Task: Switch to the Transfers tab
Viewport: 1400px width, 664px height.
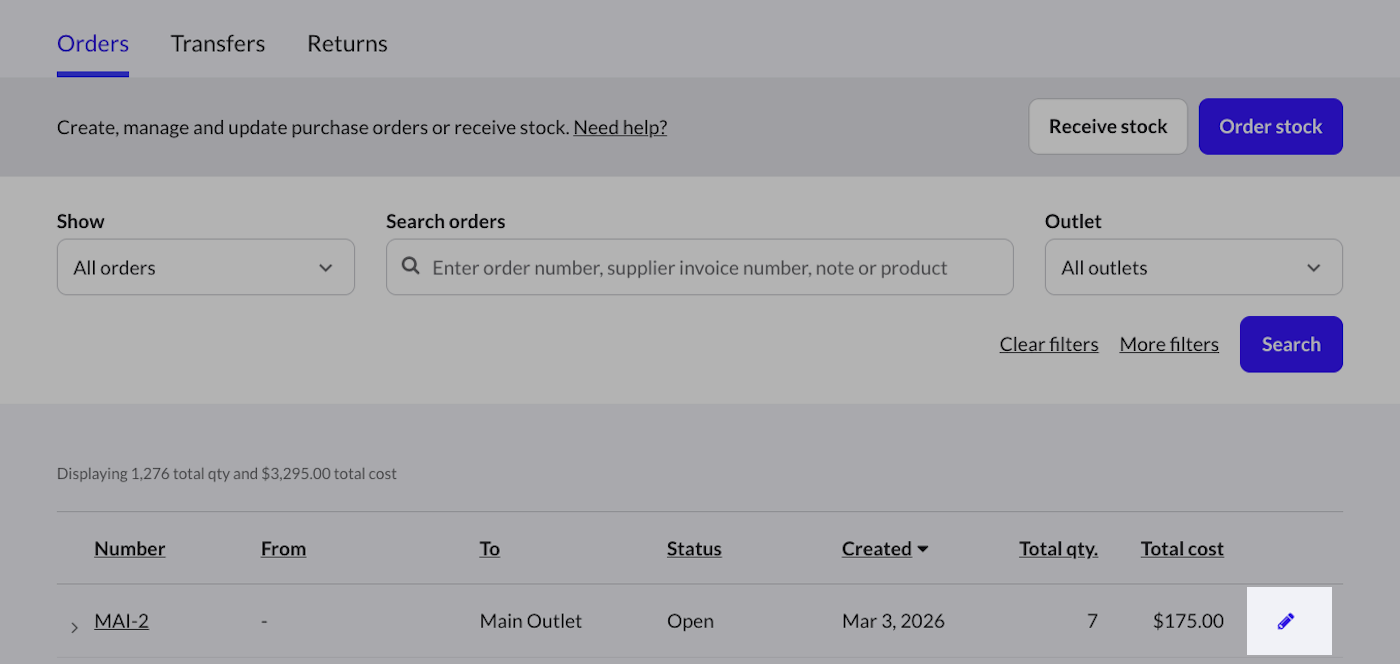Action: tap(218, 44)
